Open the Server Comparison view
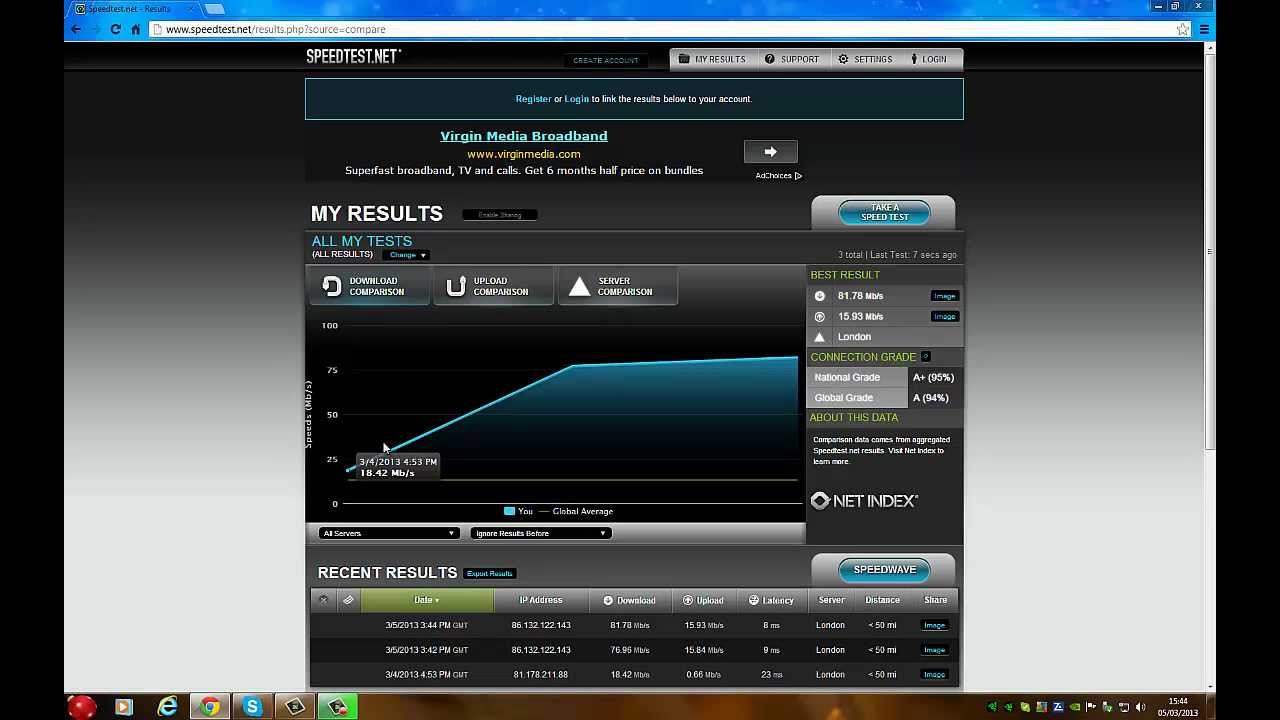 [617, 286]
